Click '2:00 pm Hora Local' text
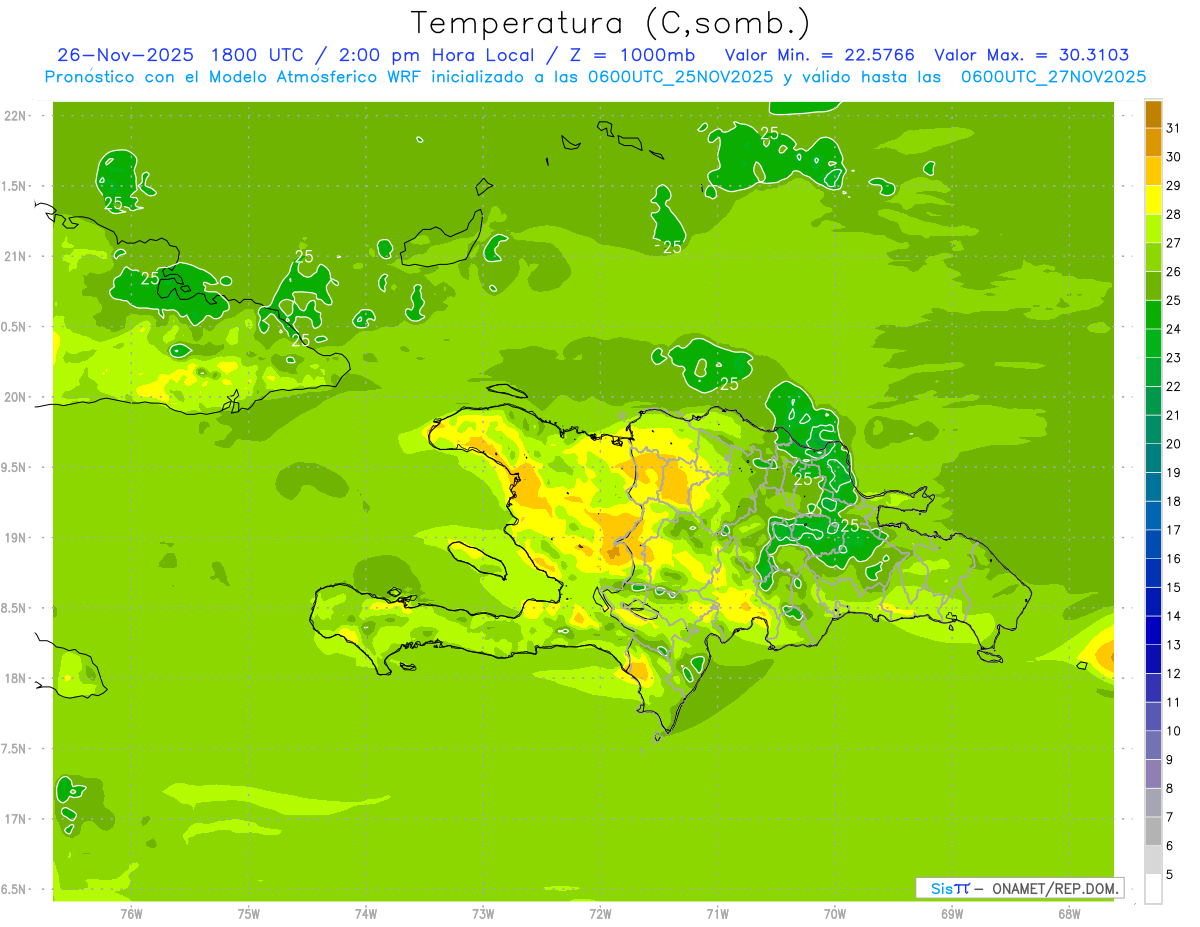This screenshot has height=927, width=1200. [x=435, y=56]
